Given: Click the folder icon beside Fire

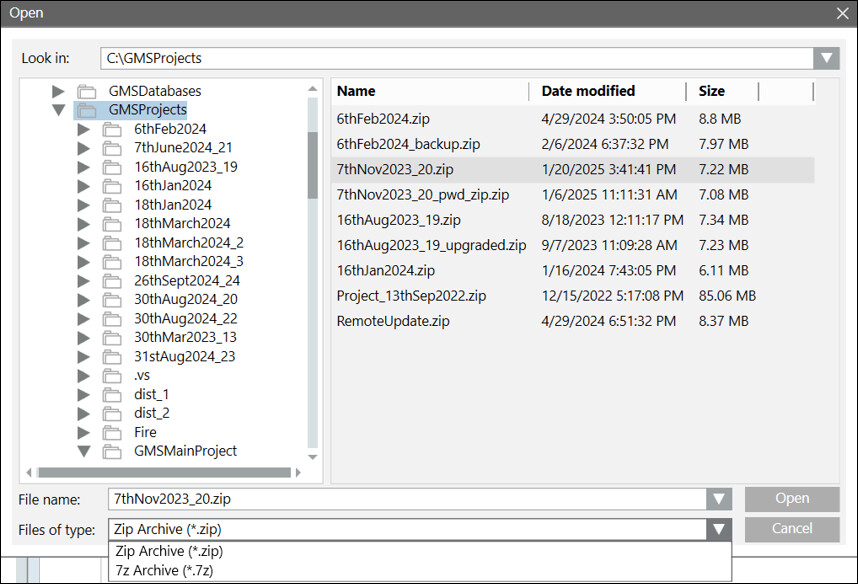Looking at the screenshot, I should click(111, 432).
